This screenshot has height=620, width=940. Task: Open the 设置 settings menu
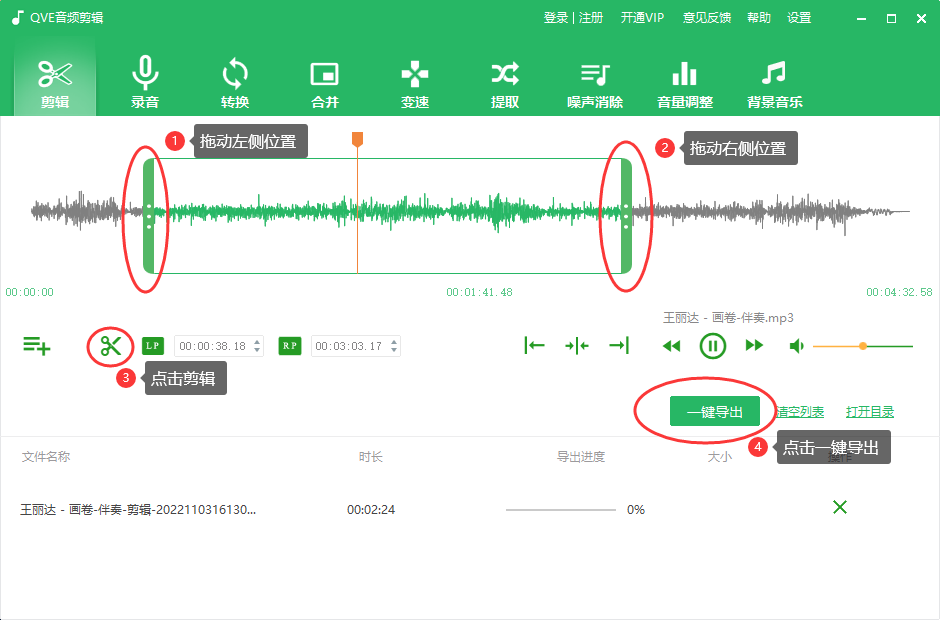click(x=799, y=17)
